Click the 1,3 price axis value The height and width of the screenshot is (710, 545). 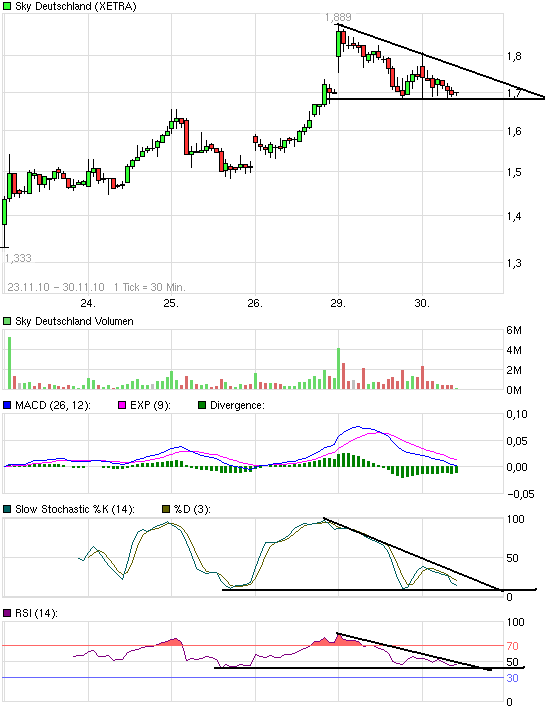click(514, 263)
